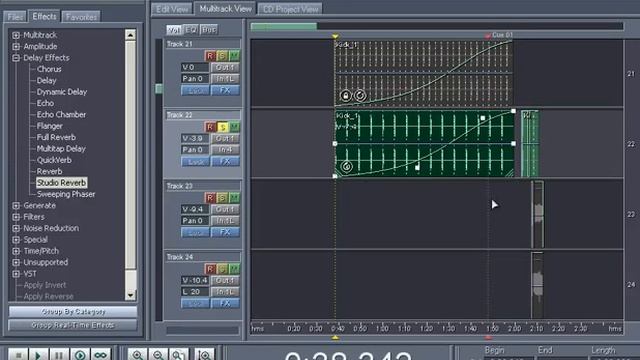Click the Out 1 button on Track 22
This screenshot has height=360, width=640.
(225, 139)
